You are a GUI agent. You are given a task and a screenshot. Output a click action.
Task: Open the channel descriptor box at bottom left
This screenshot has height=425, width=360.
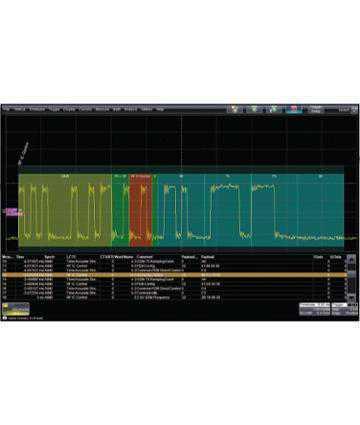point(16,309)
